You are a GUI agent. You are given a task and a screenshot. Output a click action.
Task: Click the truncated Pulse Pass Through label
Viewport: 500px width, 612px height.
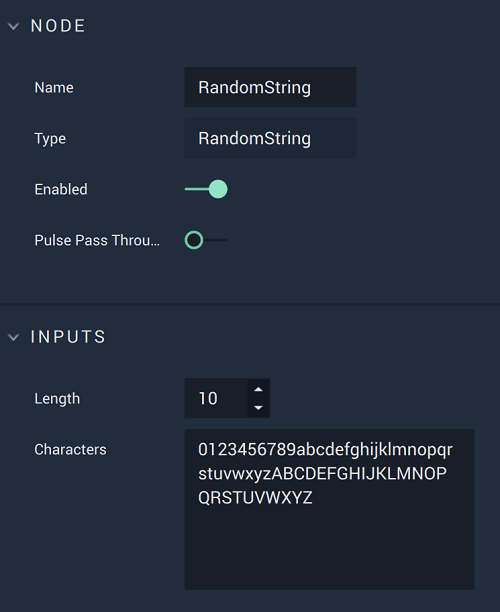tap(97, 240)
